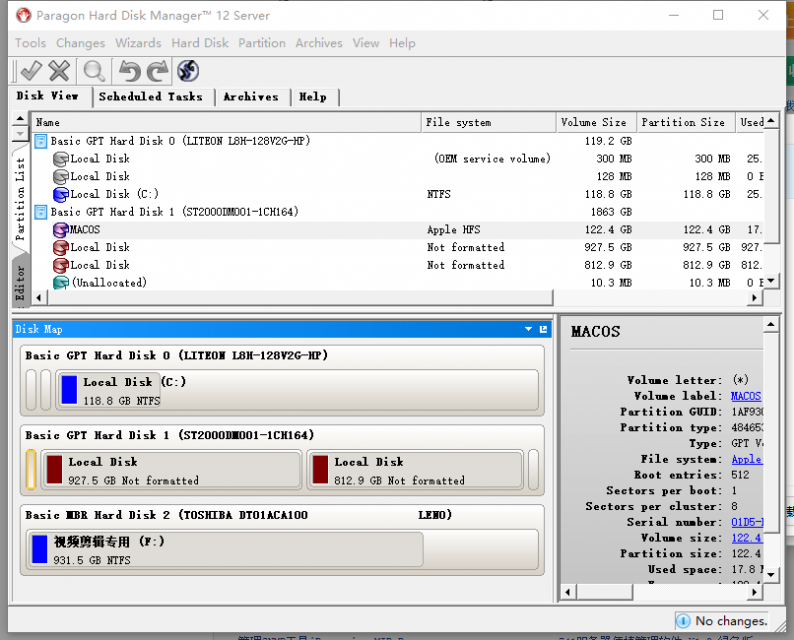The height and width of the screenshot is (640, 794).
Task: Switch to the Help tab
Action: pos(313,97)
